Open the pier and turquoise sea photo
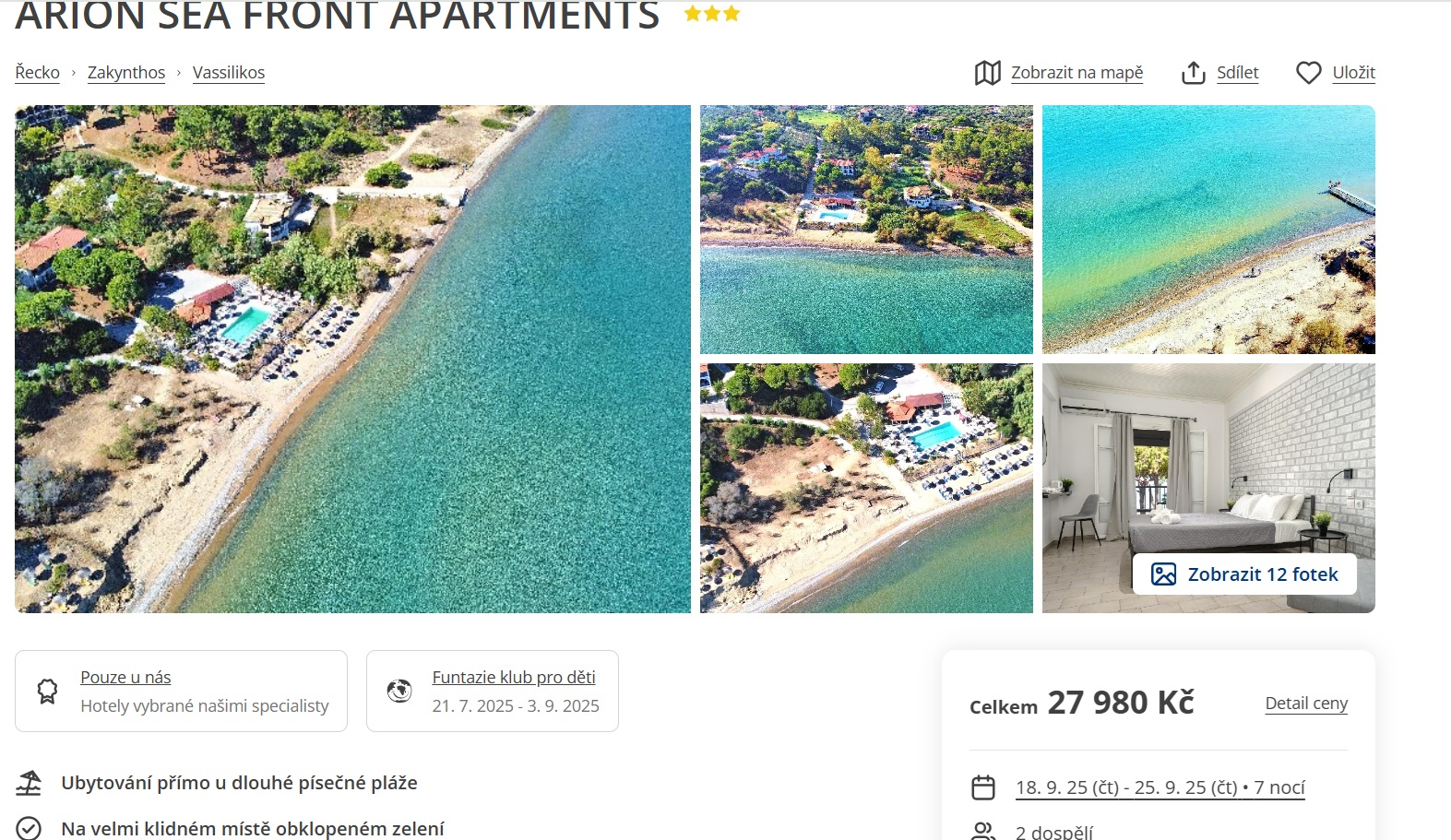Image resolution: width=1451 pixels, height=840 pixels. [1208, 230]
